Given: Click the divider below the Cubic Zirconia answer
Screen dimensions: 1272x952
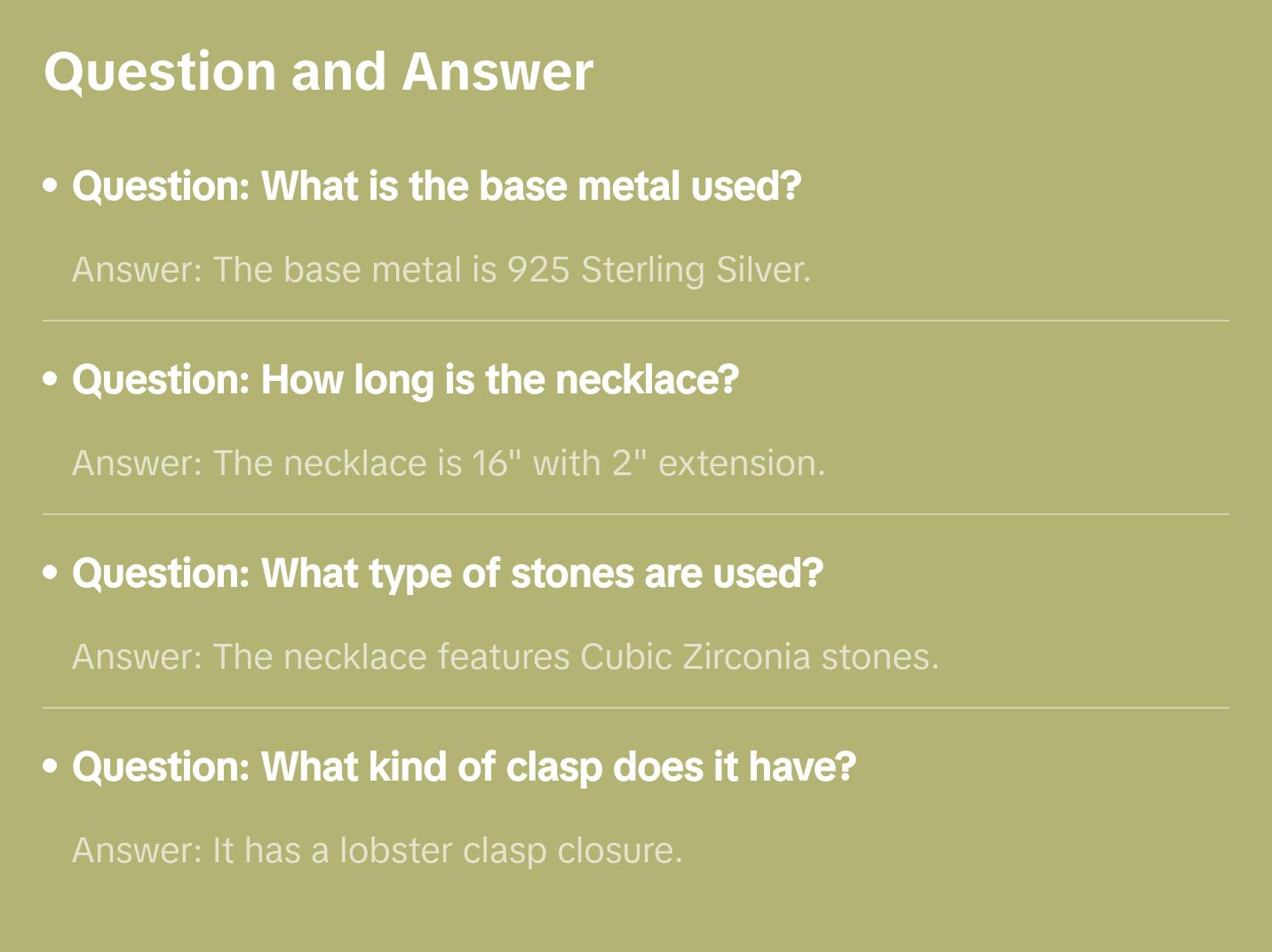Looking at the screenshot, I should [x=636, y=708].
